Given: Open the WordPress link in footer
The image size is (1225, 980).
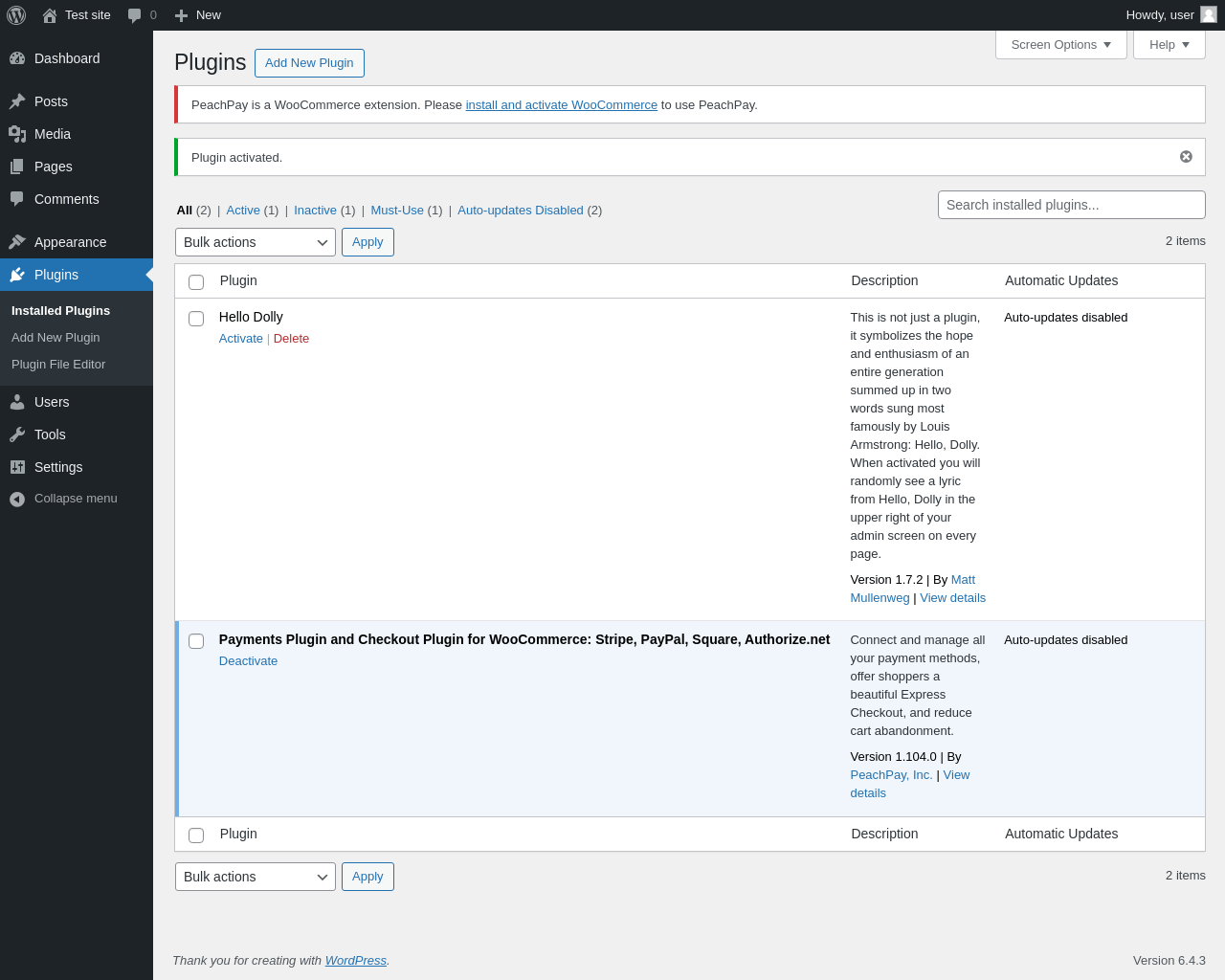Looking at the screenshot, I should pos(356,961).
